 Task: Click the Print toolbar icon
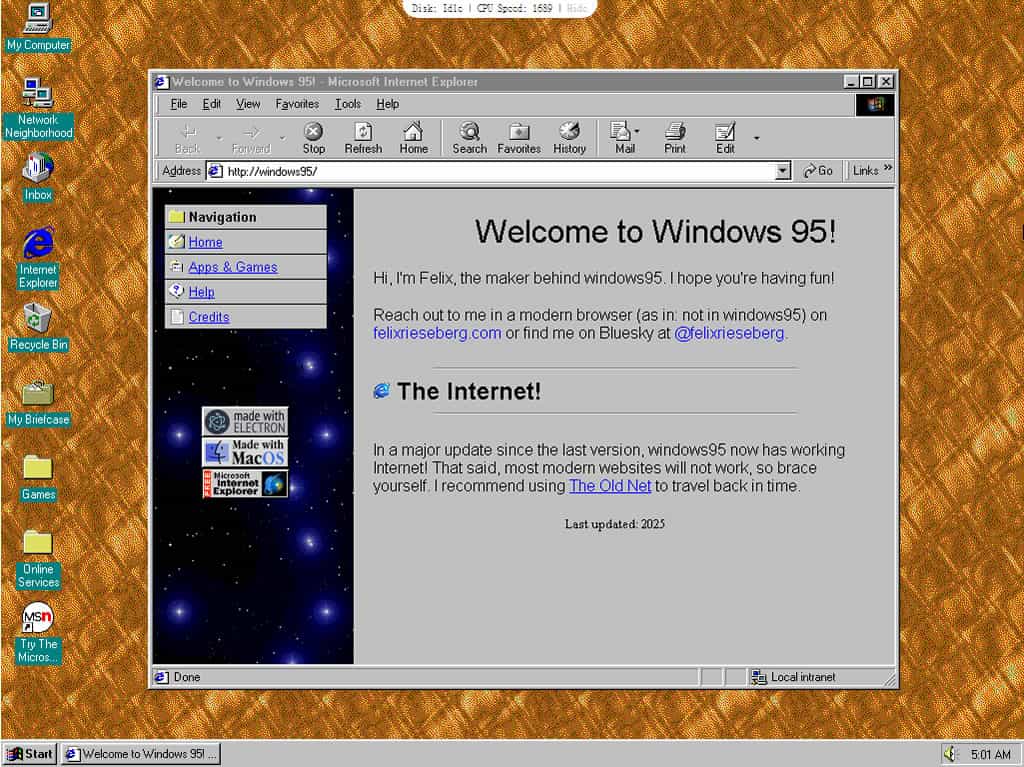point(675,138)
